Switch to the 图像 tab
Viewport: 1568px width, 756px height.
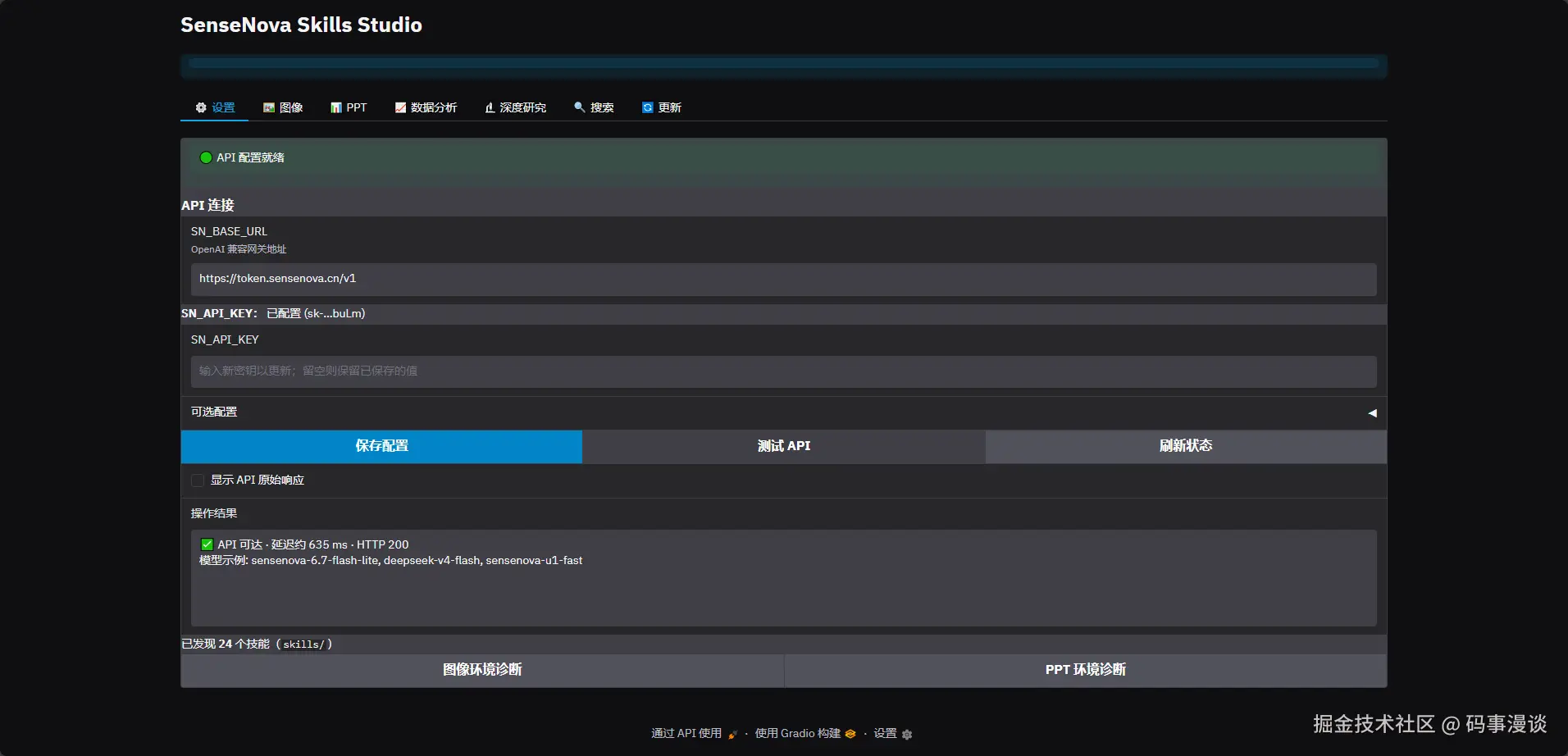[x=283, y=107]
